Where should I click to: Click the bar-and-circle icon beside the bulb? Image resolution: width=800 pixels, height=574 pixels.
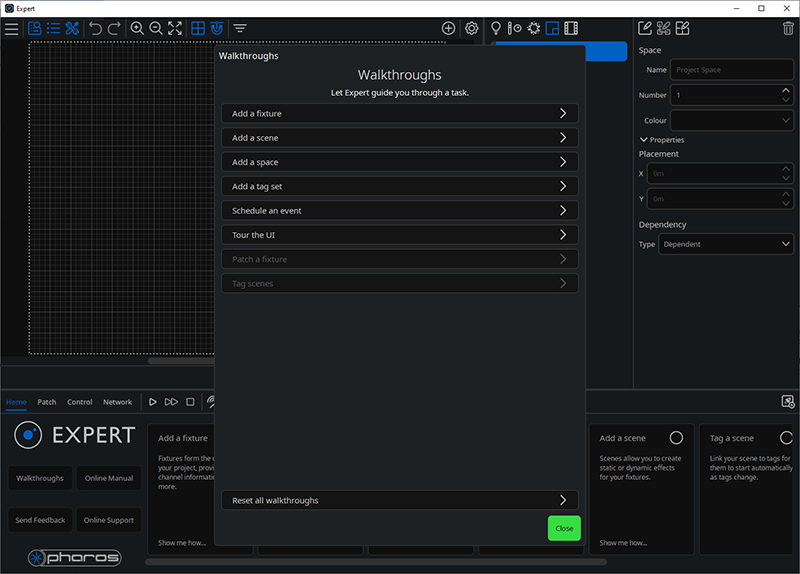(514, 28)
